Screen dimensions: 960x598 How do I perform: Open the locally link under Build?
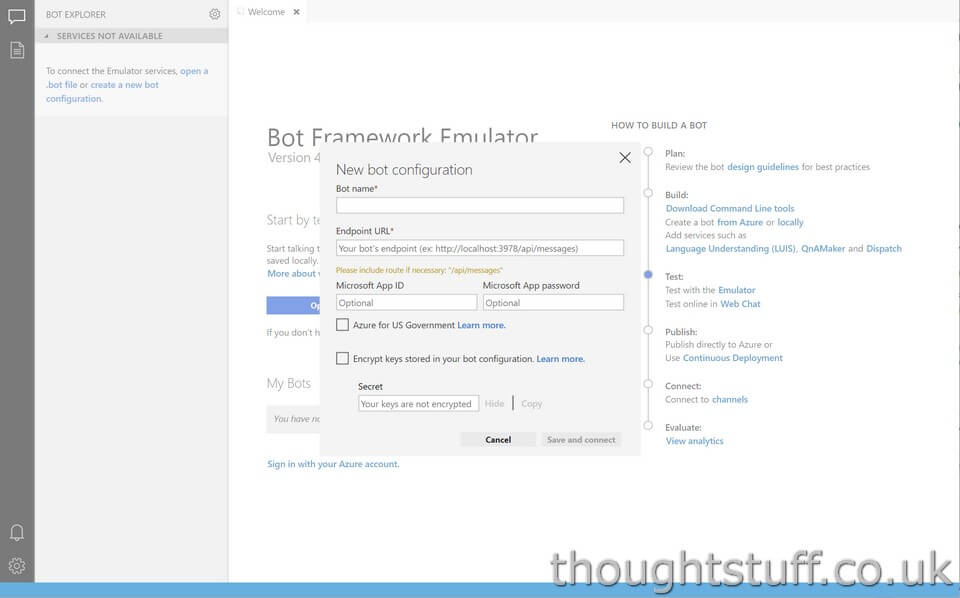(x=790, y=222)
